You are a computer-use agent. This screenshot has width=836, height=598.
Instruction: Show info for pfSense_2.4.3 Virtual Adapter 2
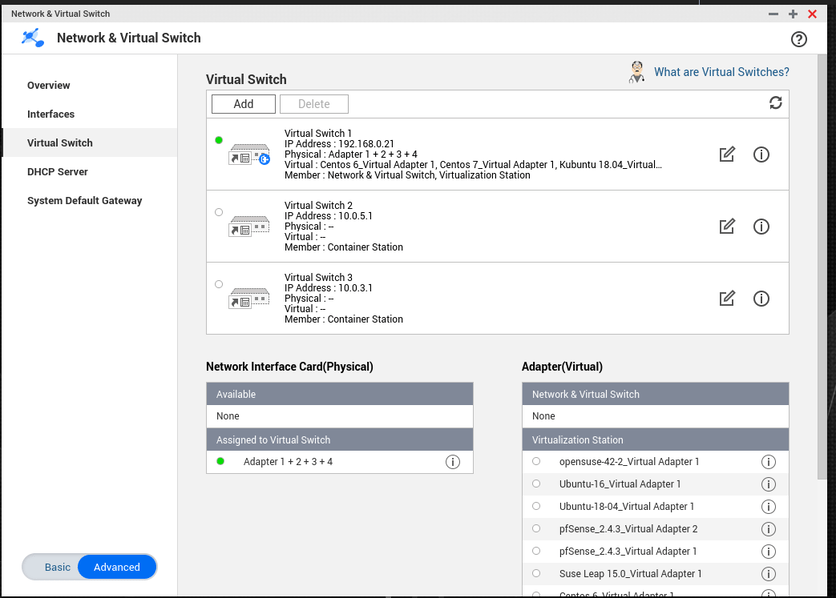pyautogui.click(x=768, y=529)
